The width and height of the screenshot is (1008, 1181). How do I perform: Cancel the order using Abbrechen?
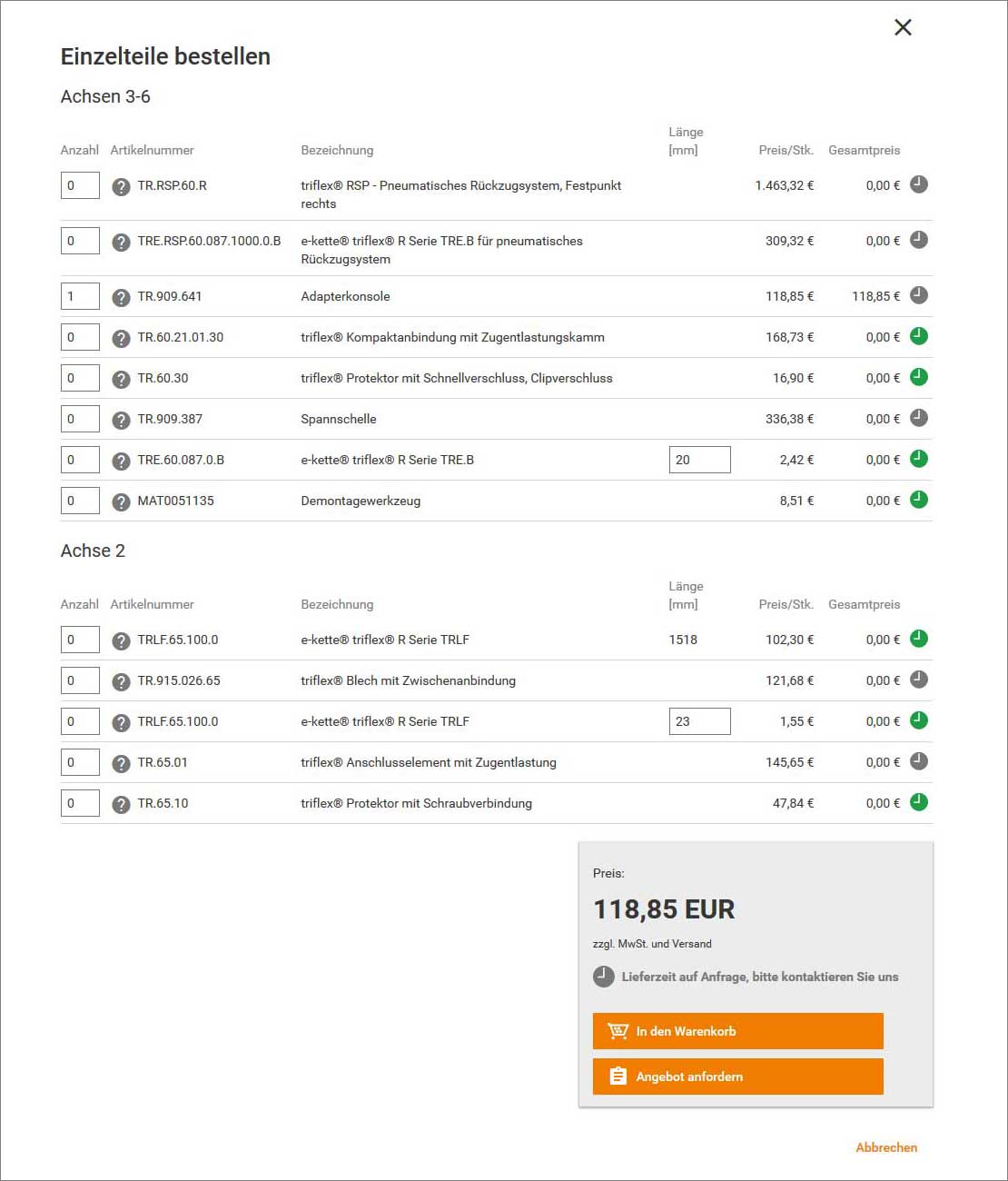coord(886,1147)
